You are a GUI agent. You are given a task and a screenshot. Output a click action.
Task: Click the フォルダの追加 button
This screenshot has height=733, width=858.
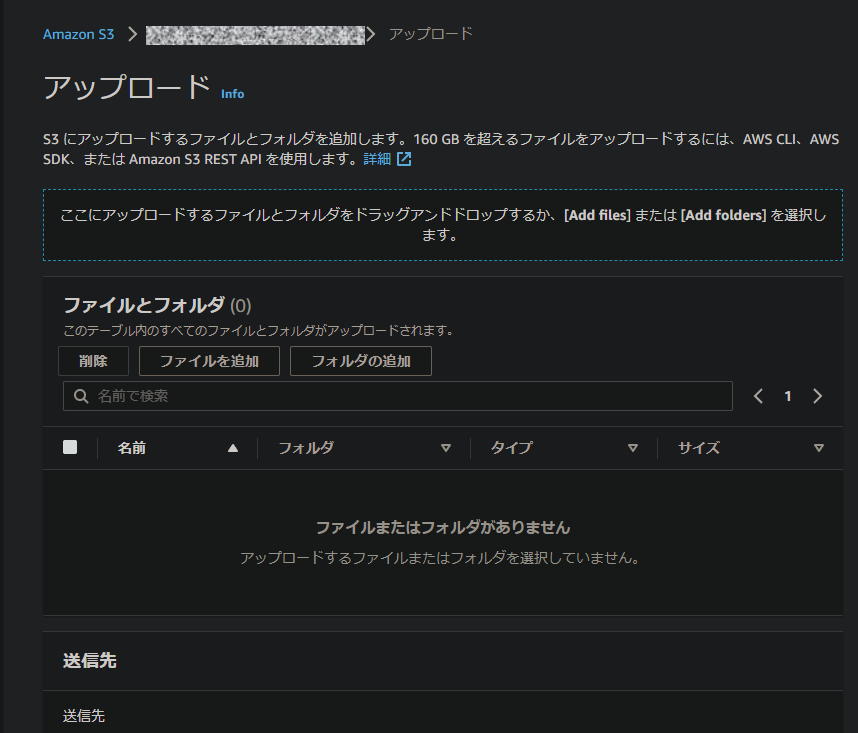click(x=361, y=361)
